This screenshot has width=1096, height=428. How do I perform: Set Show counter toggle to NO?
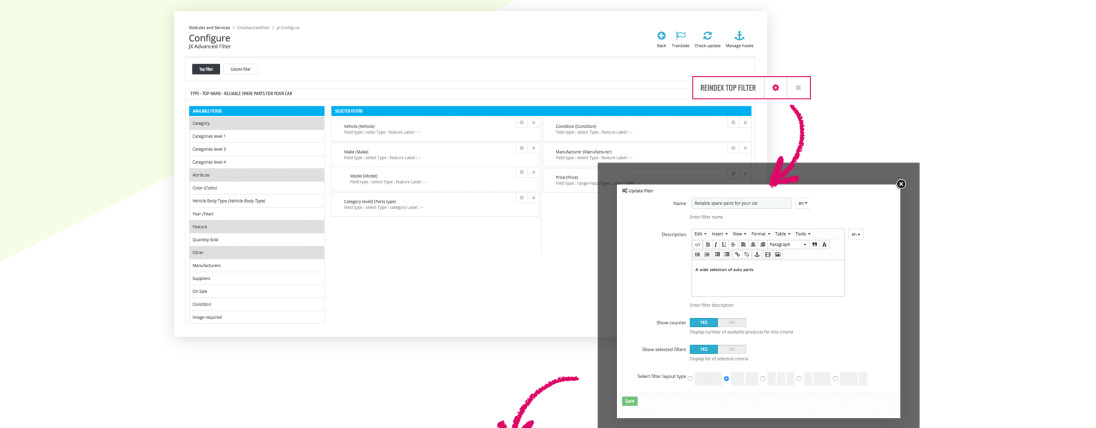point(731,322)
